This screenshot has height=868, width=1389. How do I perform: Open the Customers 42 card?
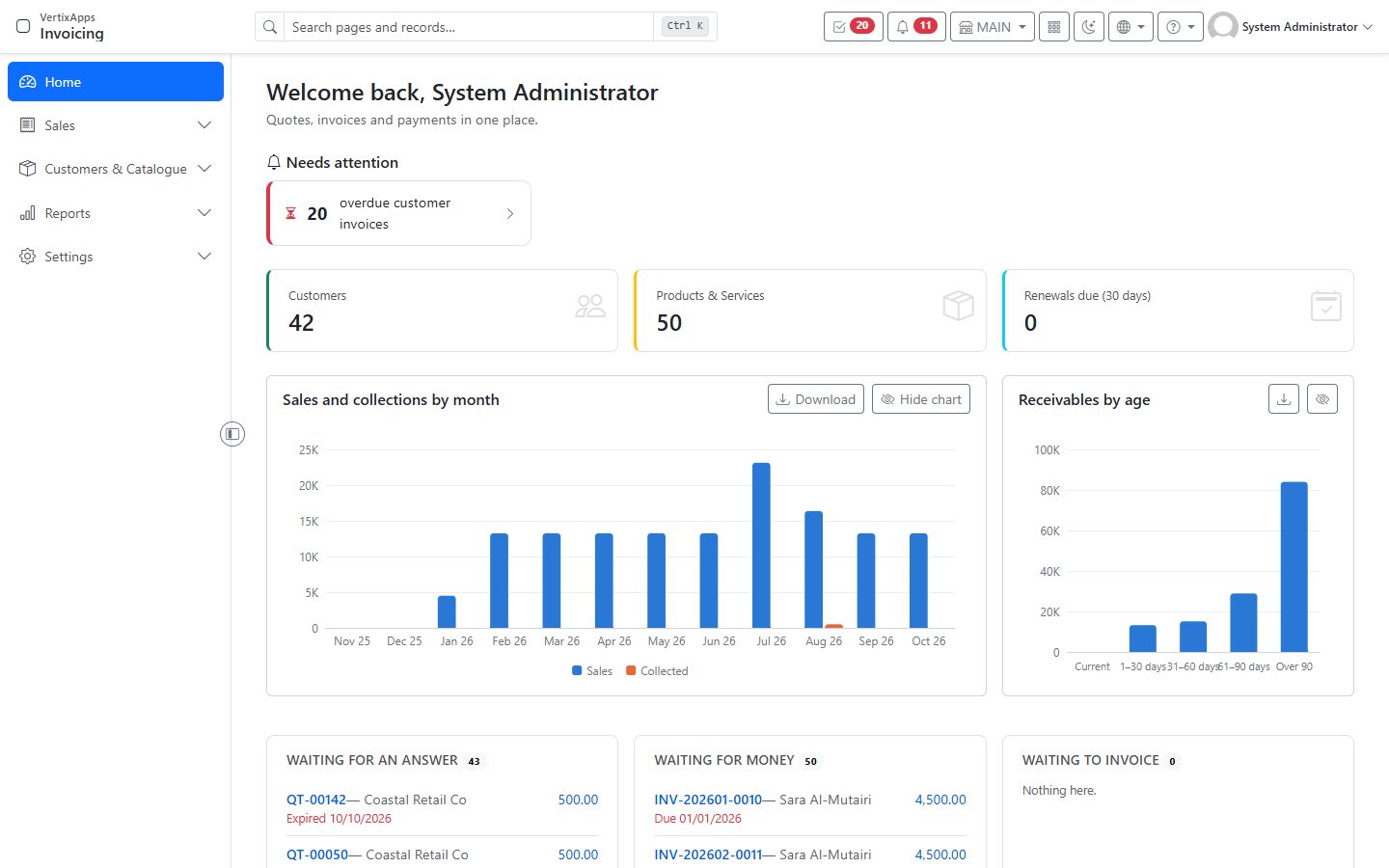tap(442, 311)
